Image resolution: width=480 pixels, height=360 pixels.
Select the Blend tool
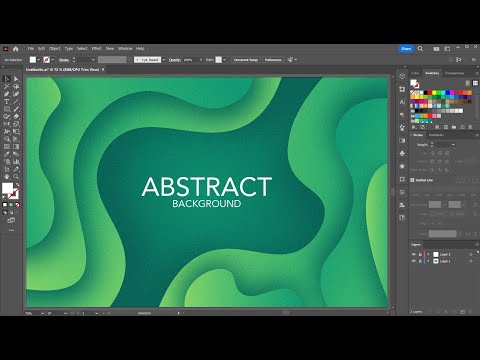pyautogui.click(x=16, y=154)
